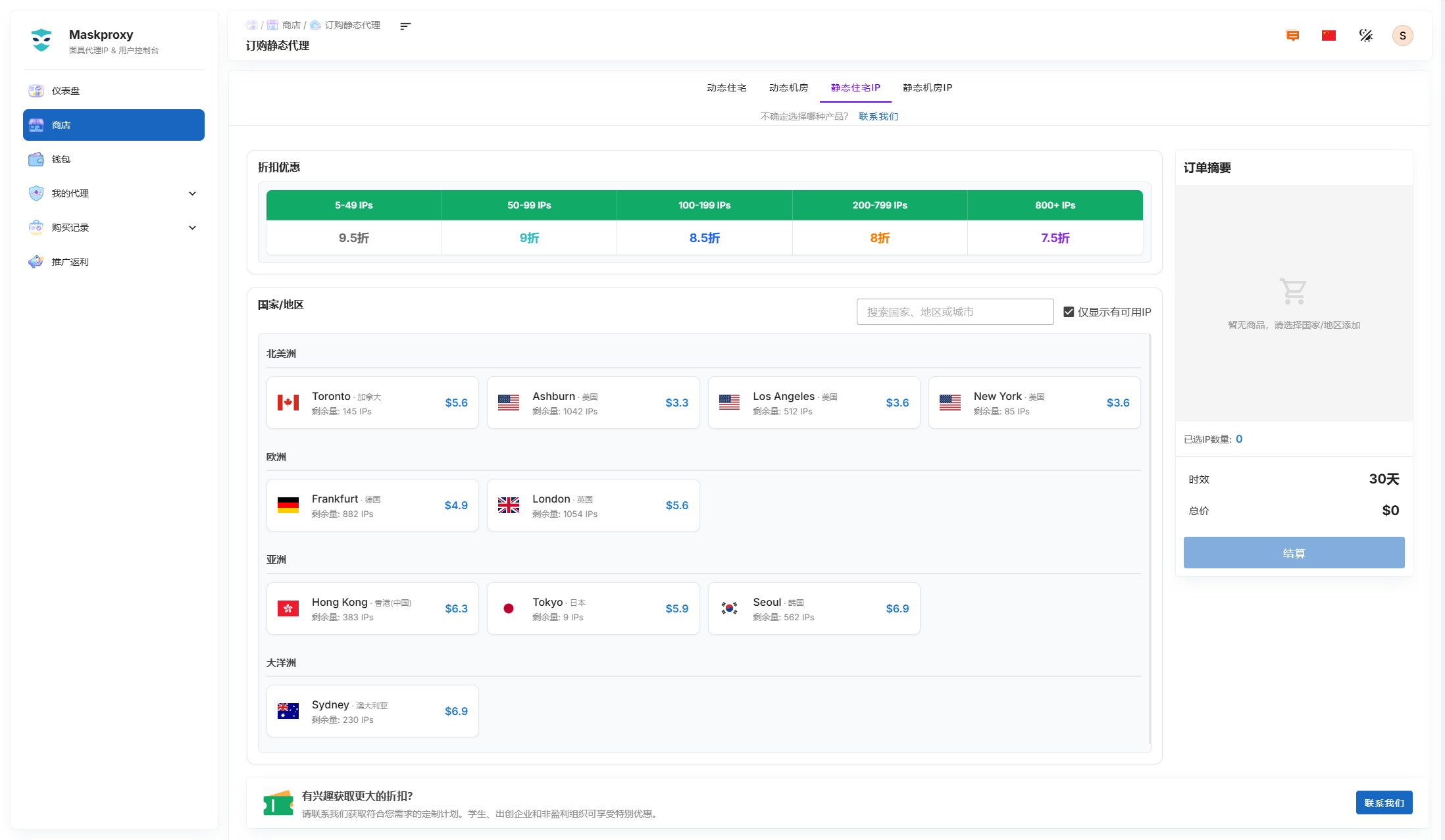Click the 30天 duration value
This screenshot has width=1445, height=840.
click(1384, 479)
